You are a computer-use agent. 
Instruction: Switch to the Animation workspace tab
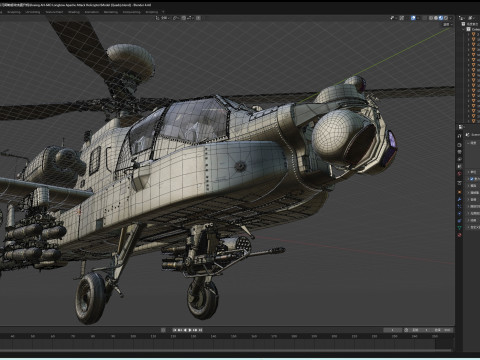[x=92, y=12]
